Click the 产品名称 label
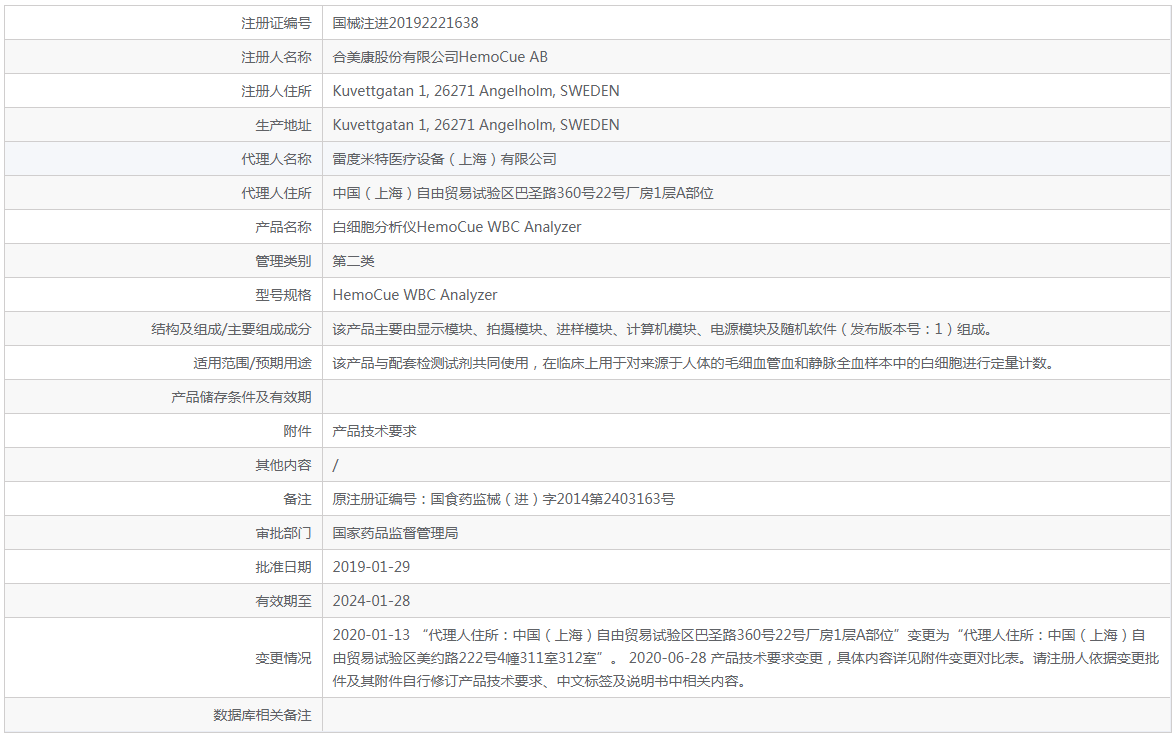The width and height of the screenshot is (1175, 736). point(283,227)
